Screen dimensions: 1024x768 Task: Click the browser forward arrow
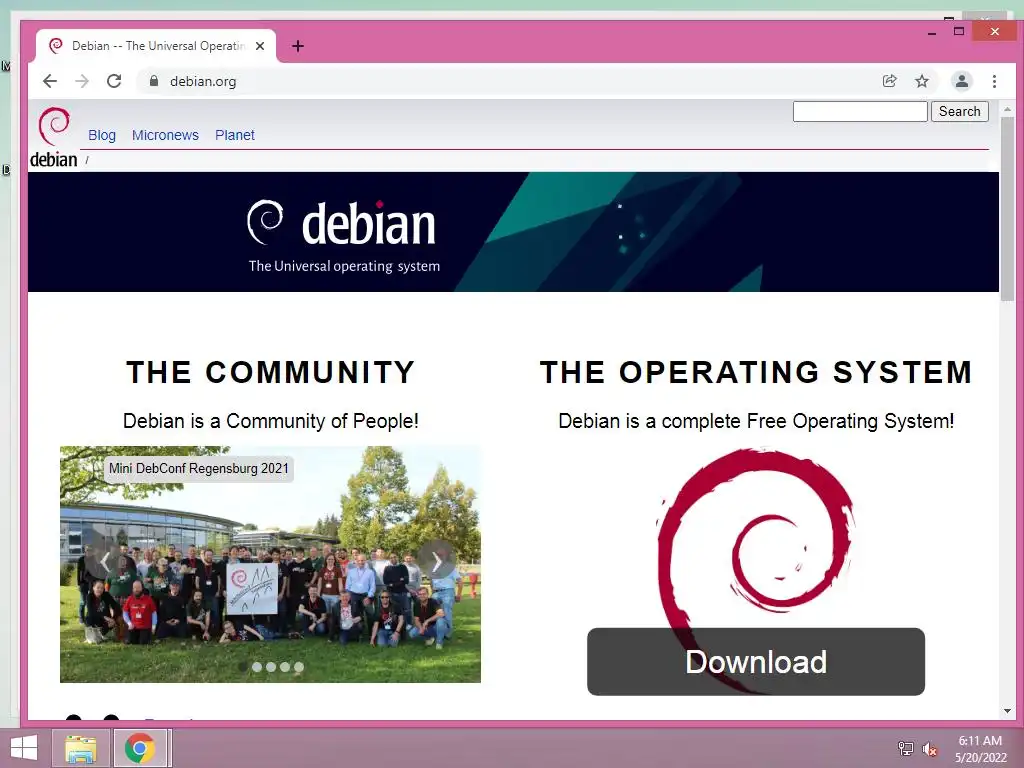coord(82,81)
